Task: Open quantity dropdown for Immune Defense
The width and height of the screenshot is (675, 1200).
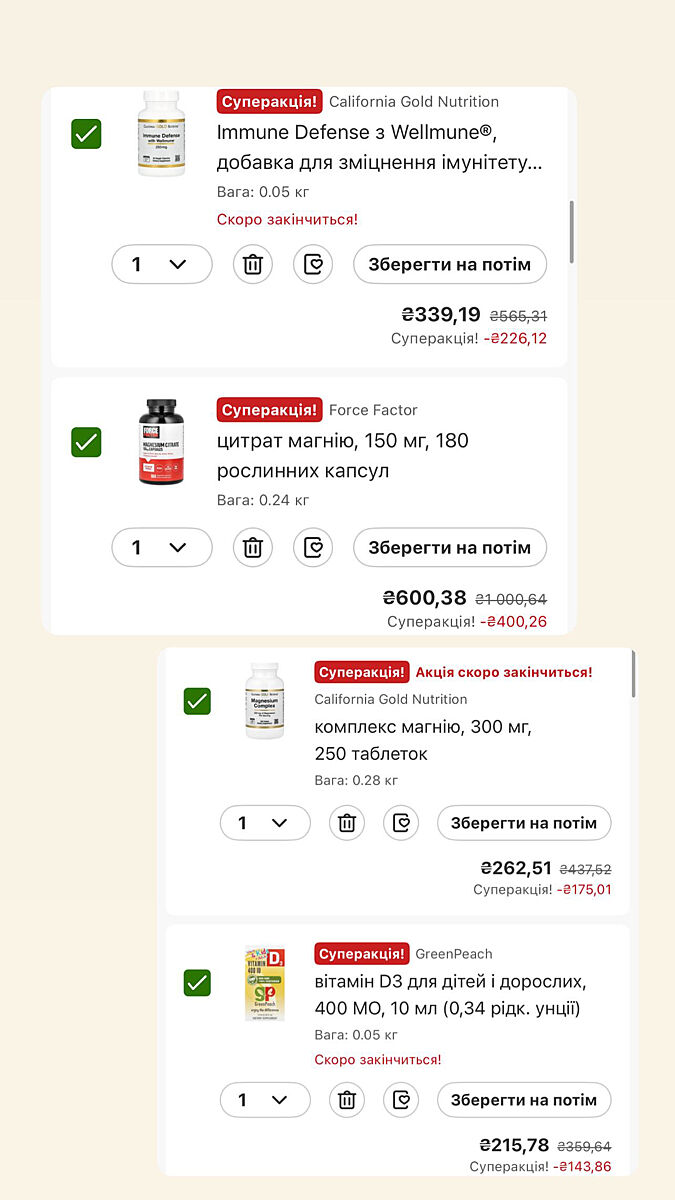Action: 162,265
